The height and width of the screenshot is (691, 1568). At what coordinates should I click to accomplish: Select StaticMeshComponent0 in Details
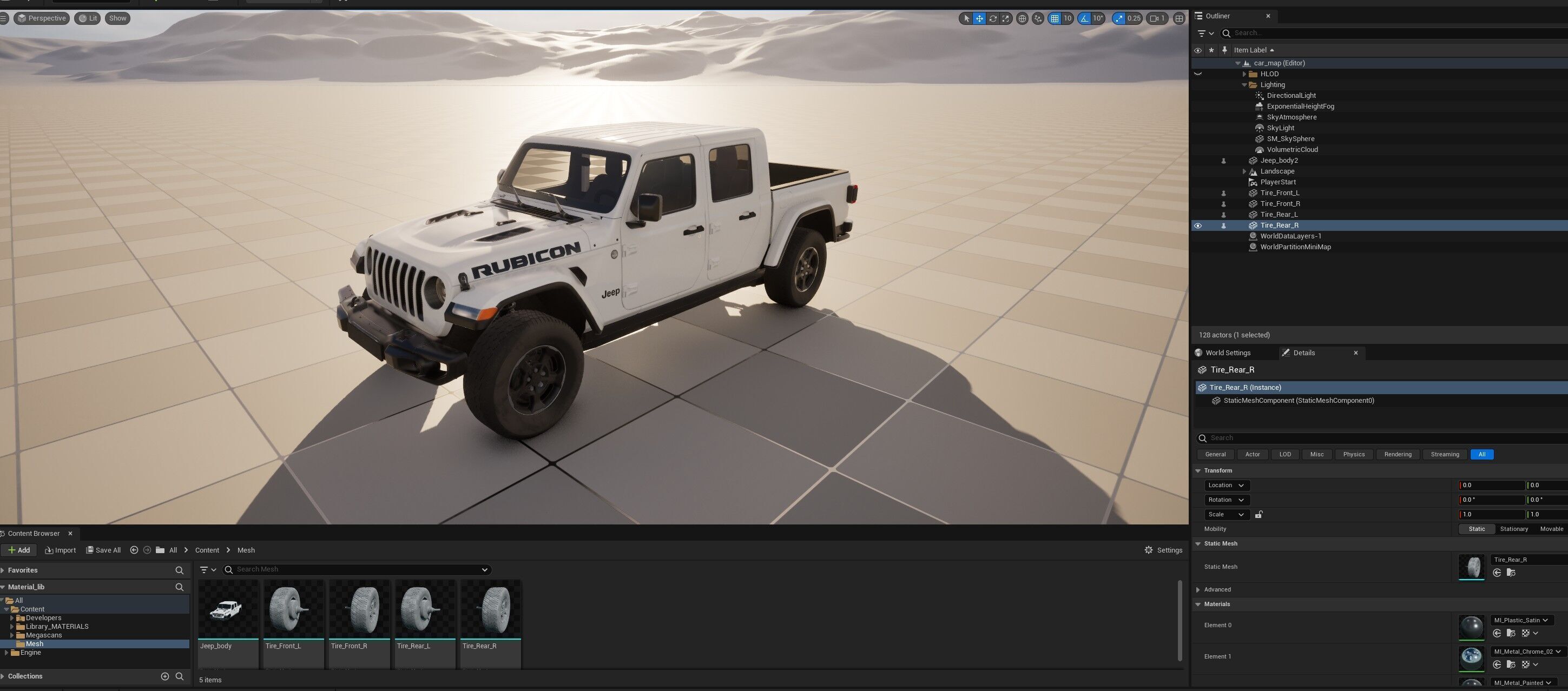click(1299, 401)
